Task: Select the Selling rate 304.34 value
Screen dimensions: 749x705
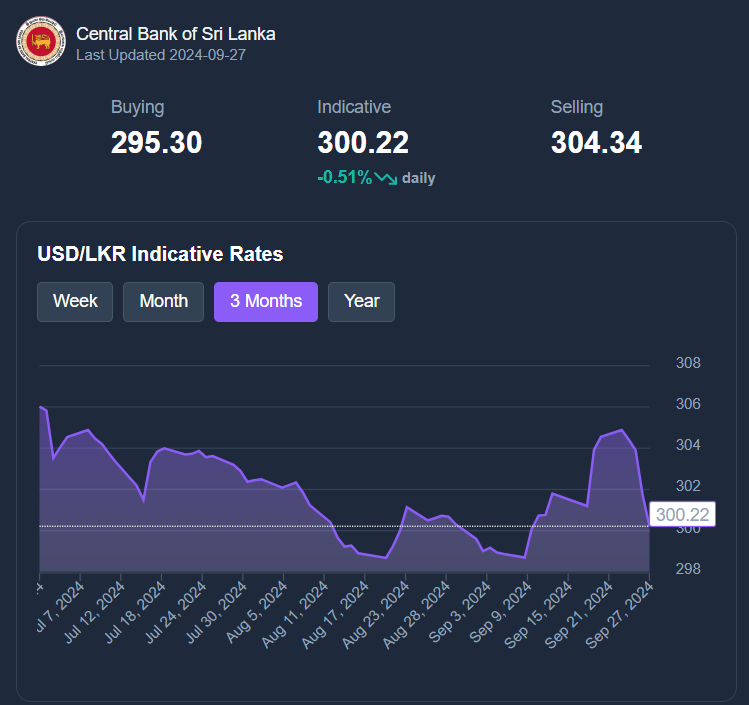Action: (596, 143)
